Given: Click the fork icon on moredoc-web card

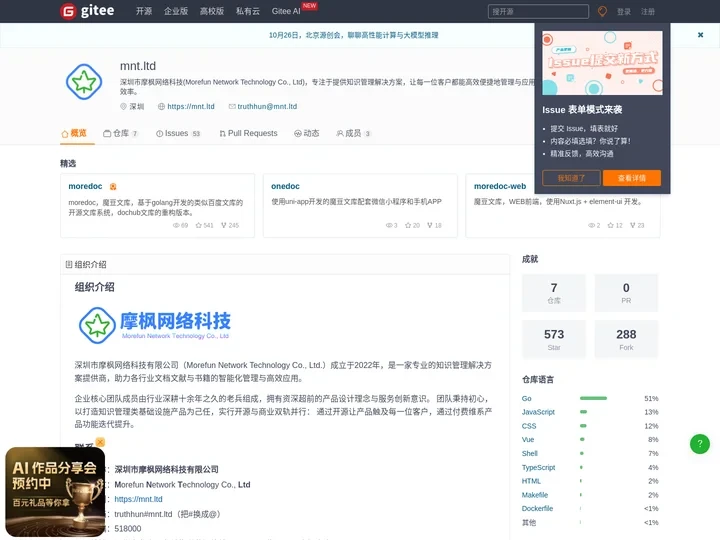Looking at the screenshot, I should click(632, 225).
